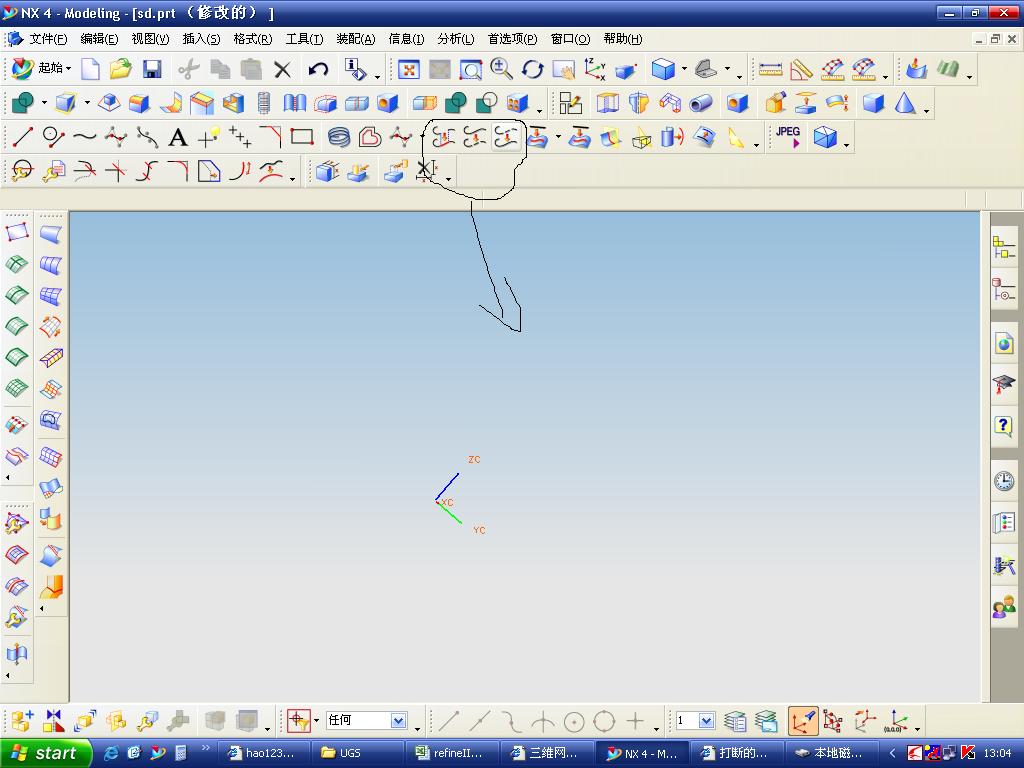Click the Measure Angle icon

tap(801, 69)
